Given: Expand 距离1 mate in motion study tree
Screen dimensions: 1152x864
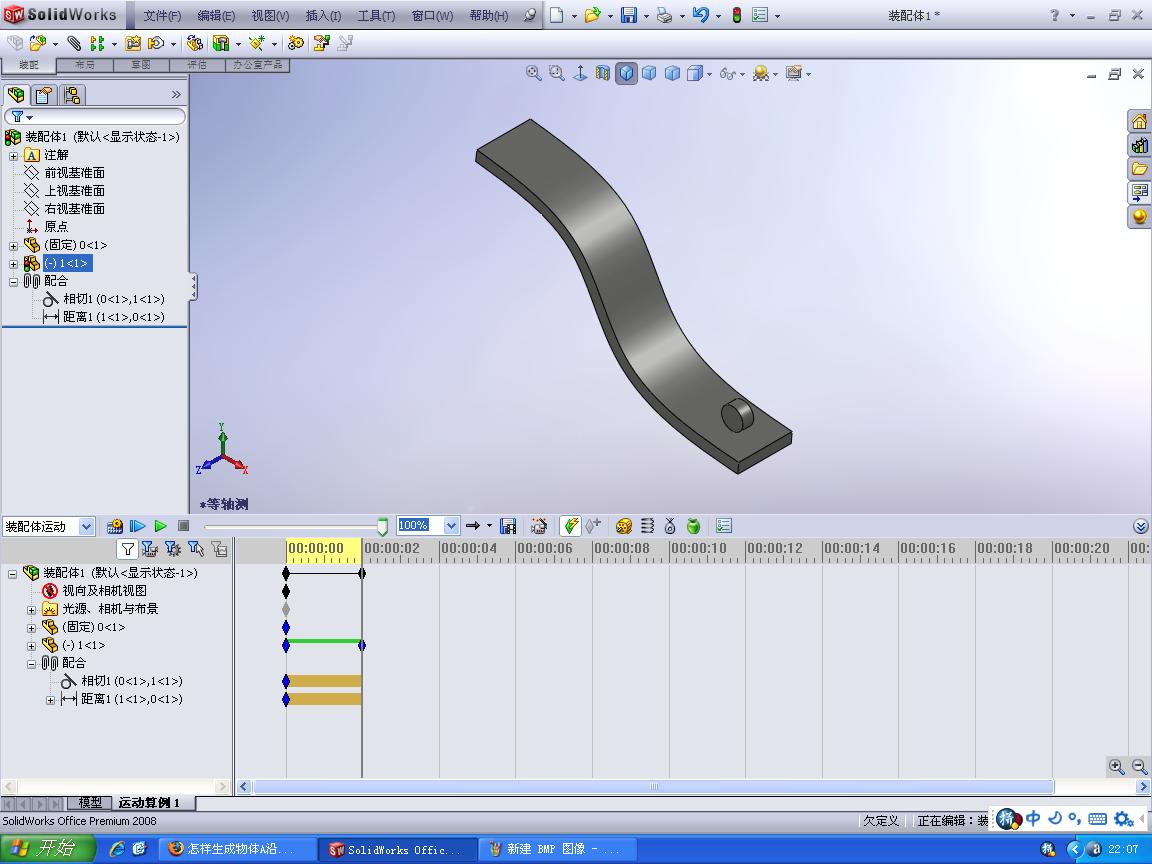Looking at the screenshot, I should 50,700.
